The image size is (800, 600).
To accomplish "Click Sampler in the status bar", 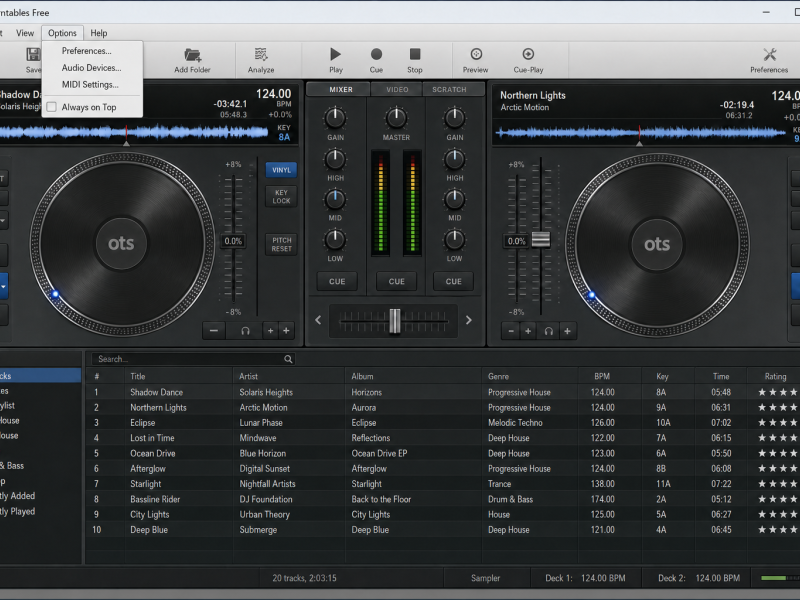I will click(x=485, y=578).
